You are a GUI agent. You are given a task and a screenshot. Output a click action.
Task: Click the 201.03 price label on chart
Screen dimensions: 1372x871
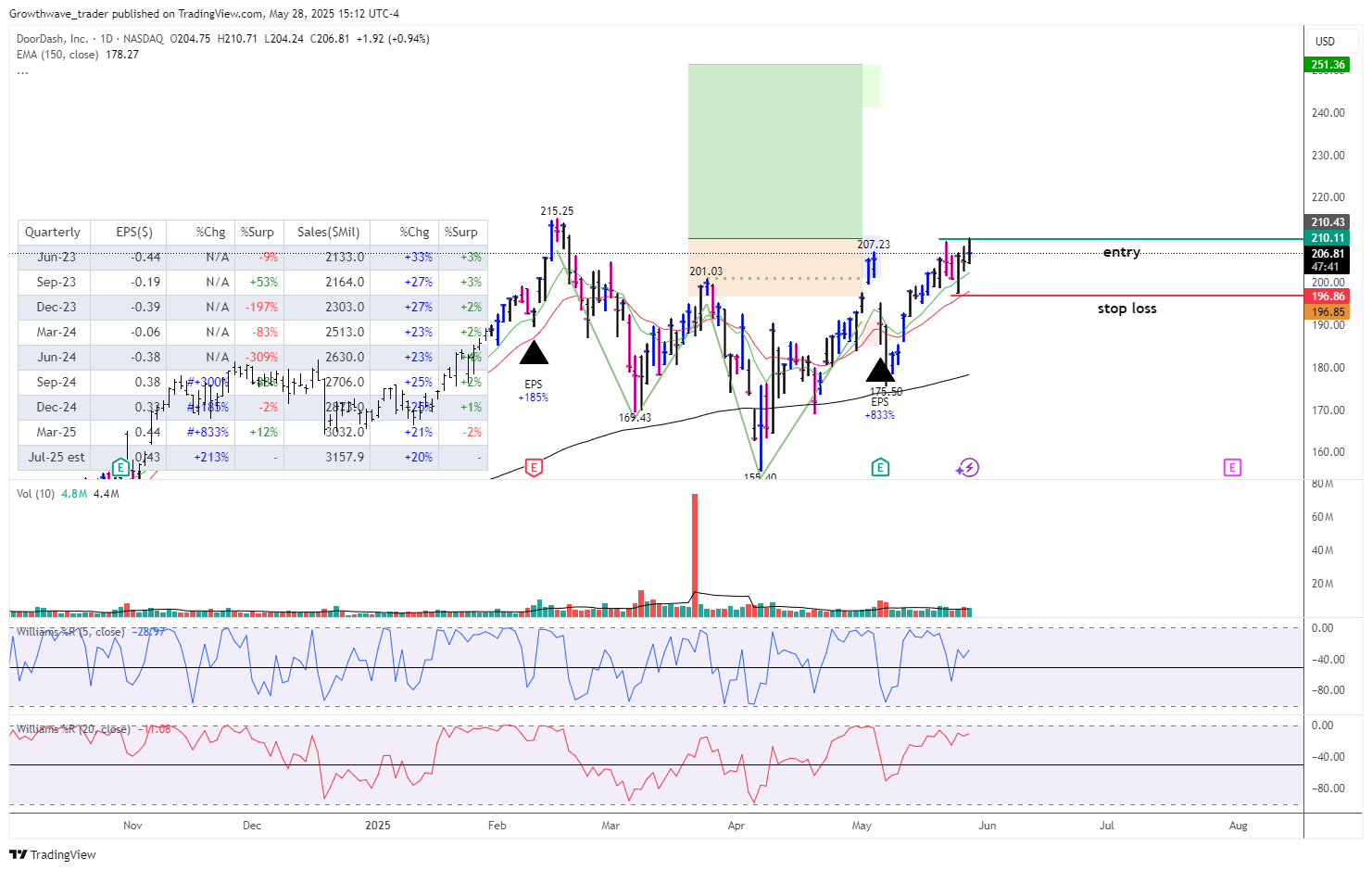click(706, 271)
